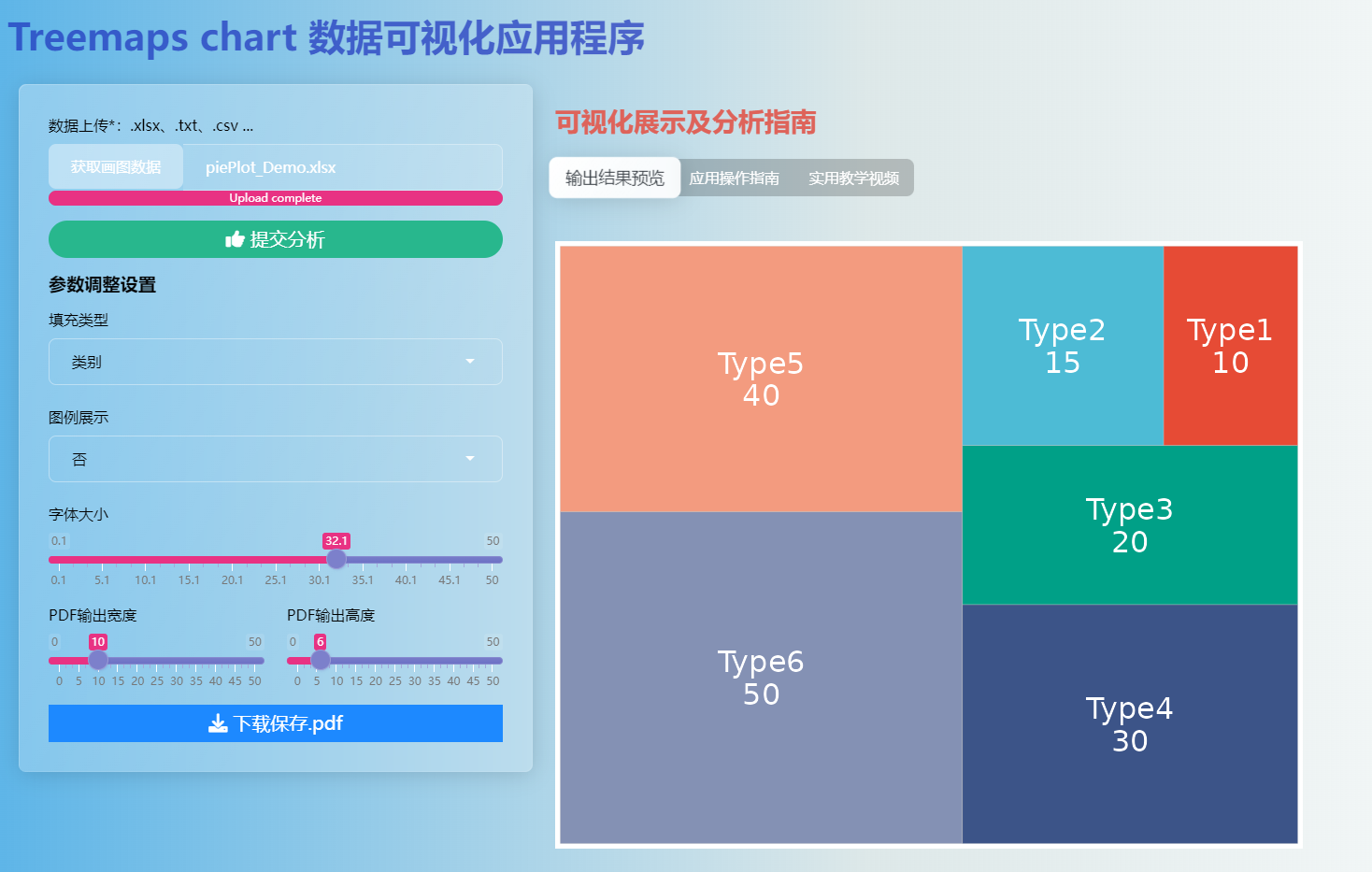Click the Type3 green treemap section
Screen dimensions: 1372x872
click(x=1129, y=524)
